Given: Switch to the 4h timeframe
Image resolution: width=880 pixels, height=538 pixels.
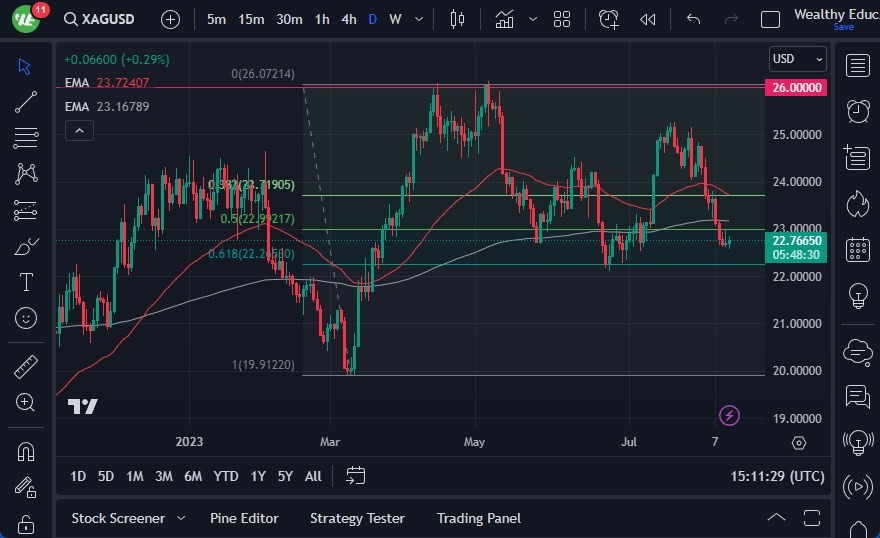Looking at the screenshot, I should tap(348, 19).
